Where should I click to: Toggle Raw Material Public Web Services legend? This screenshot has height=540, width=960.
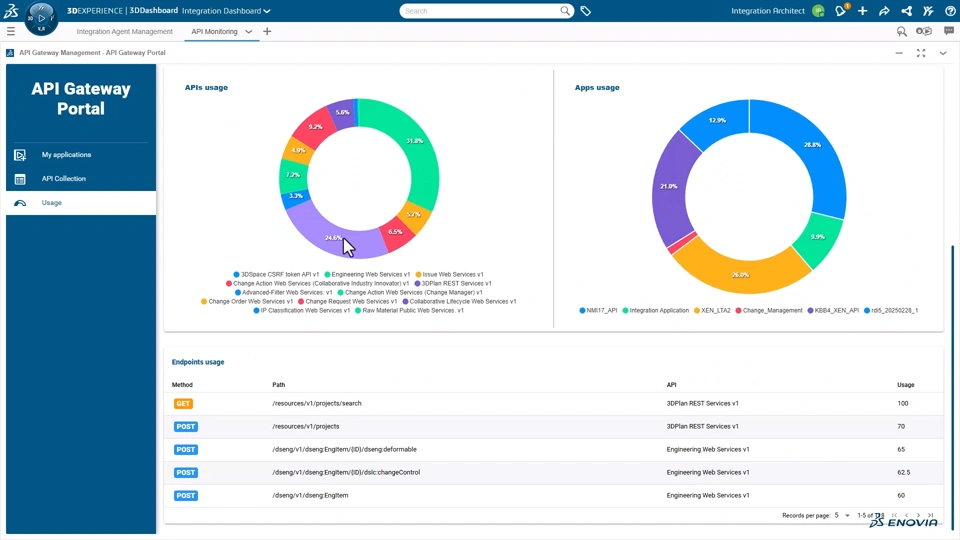(410, 310)
